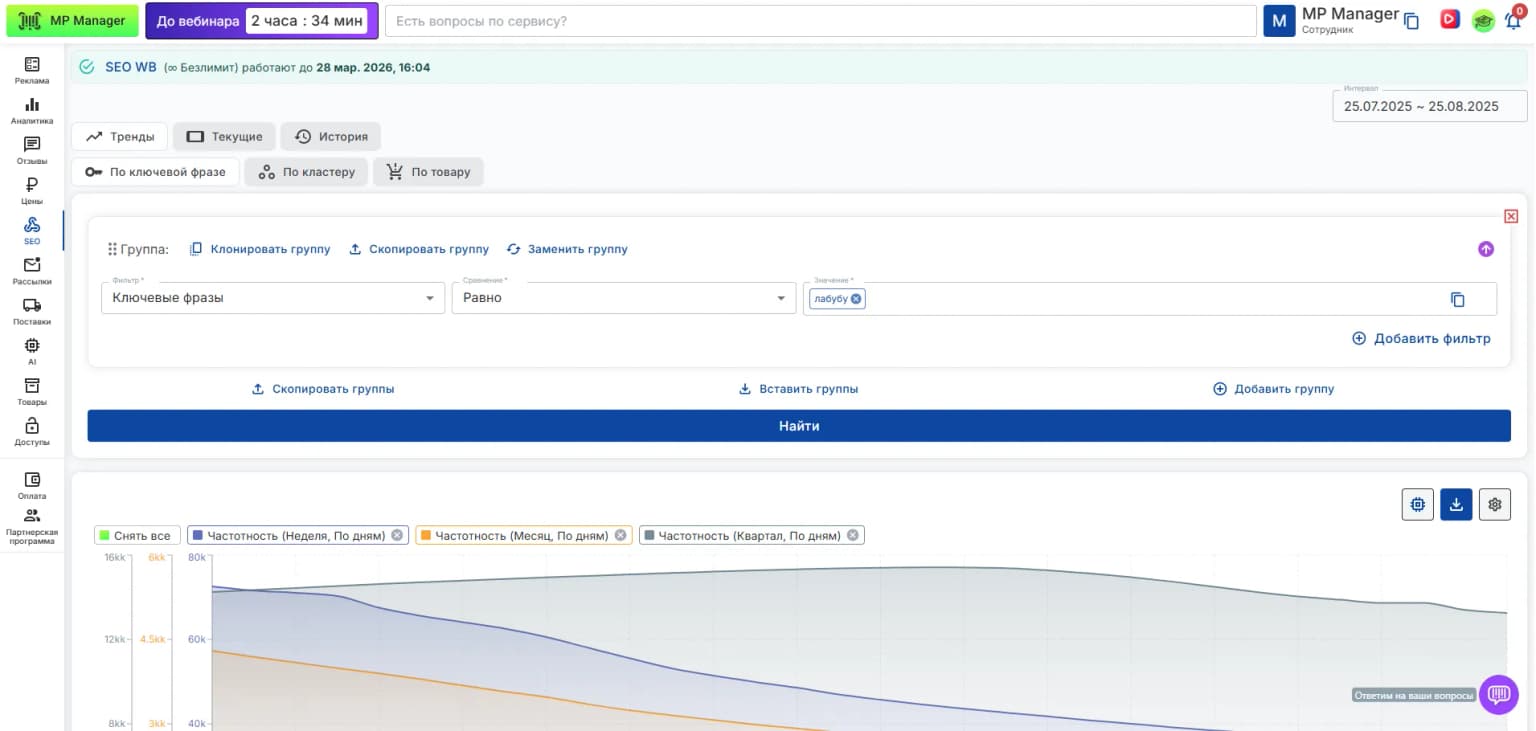Remove the лабубу keyword chip
The image size is (1536, 731).
[856, 298]
